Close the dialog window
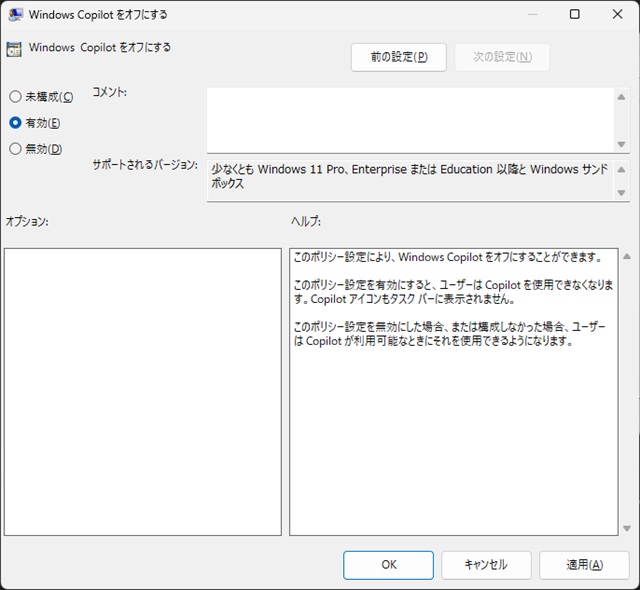 pos(617,14)
